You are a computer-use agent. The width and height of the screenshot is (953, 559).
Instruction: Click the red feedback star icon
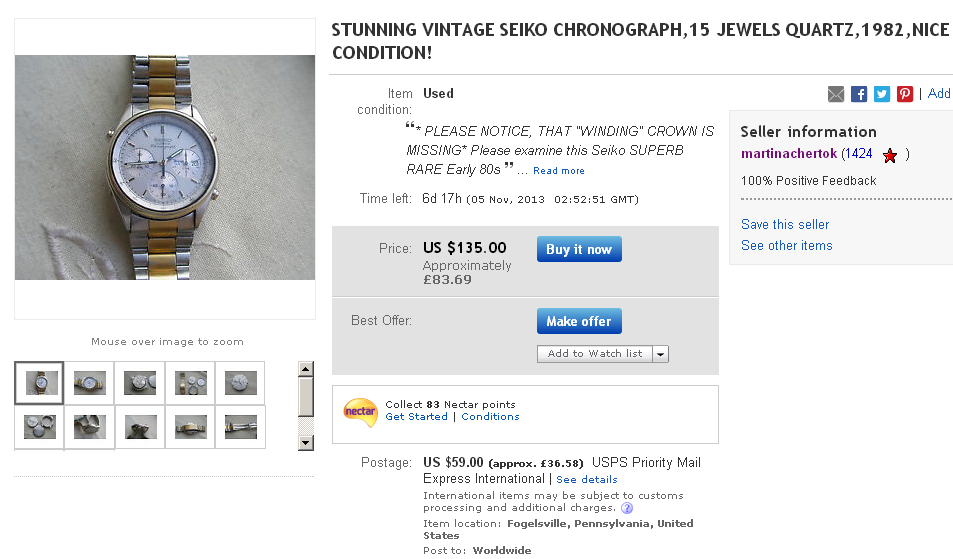click(x=890, y=155)
